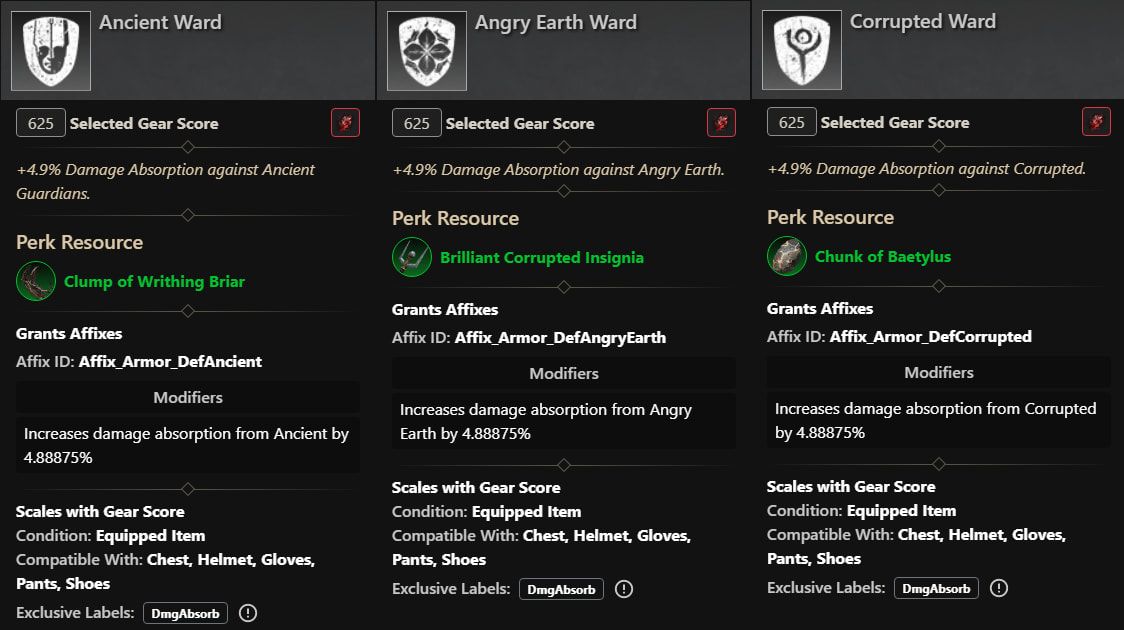The height and width of the screenshot is (630, 1124).
Task: Click the Brilliant Corrupted Insignia item icon
Action: click(411, 257)
